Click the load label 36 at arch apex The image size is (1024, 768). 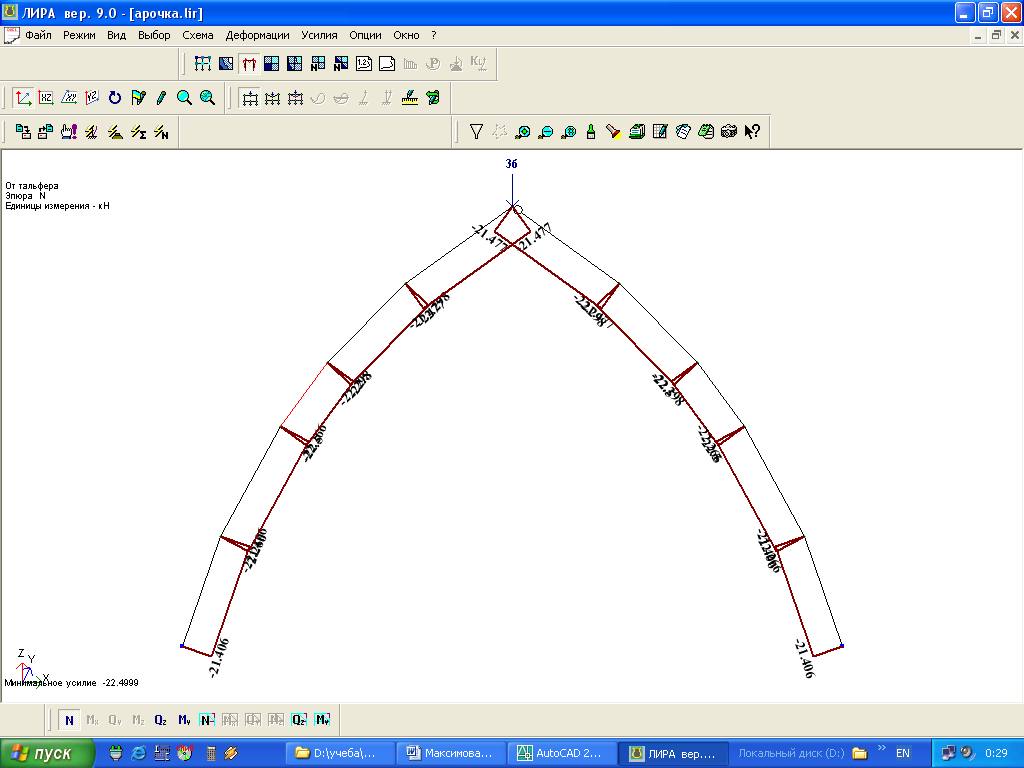(511, 164)
